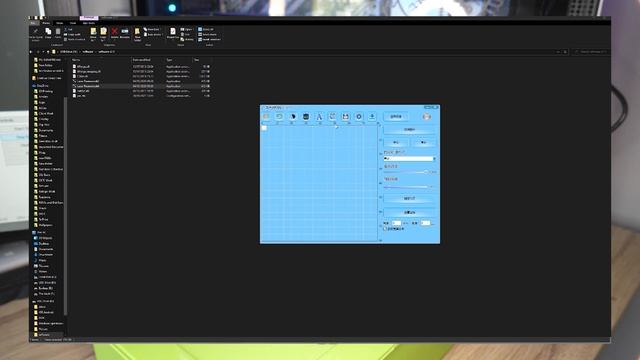The width and height of the screenshot is (640, 360).
Task: Click the Explorer search box
Action: coord(591,52)
